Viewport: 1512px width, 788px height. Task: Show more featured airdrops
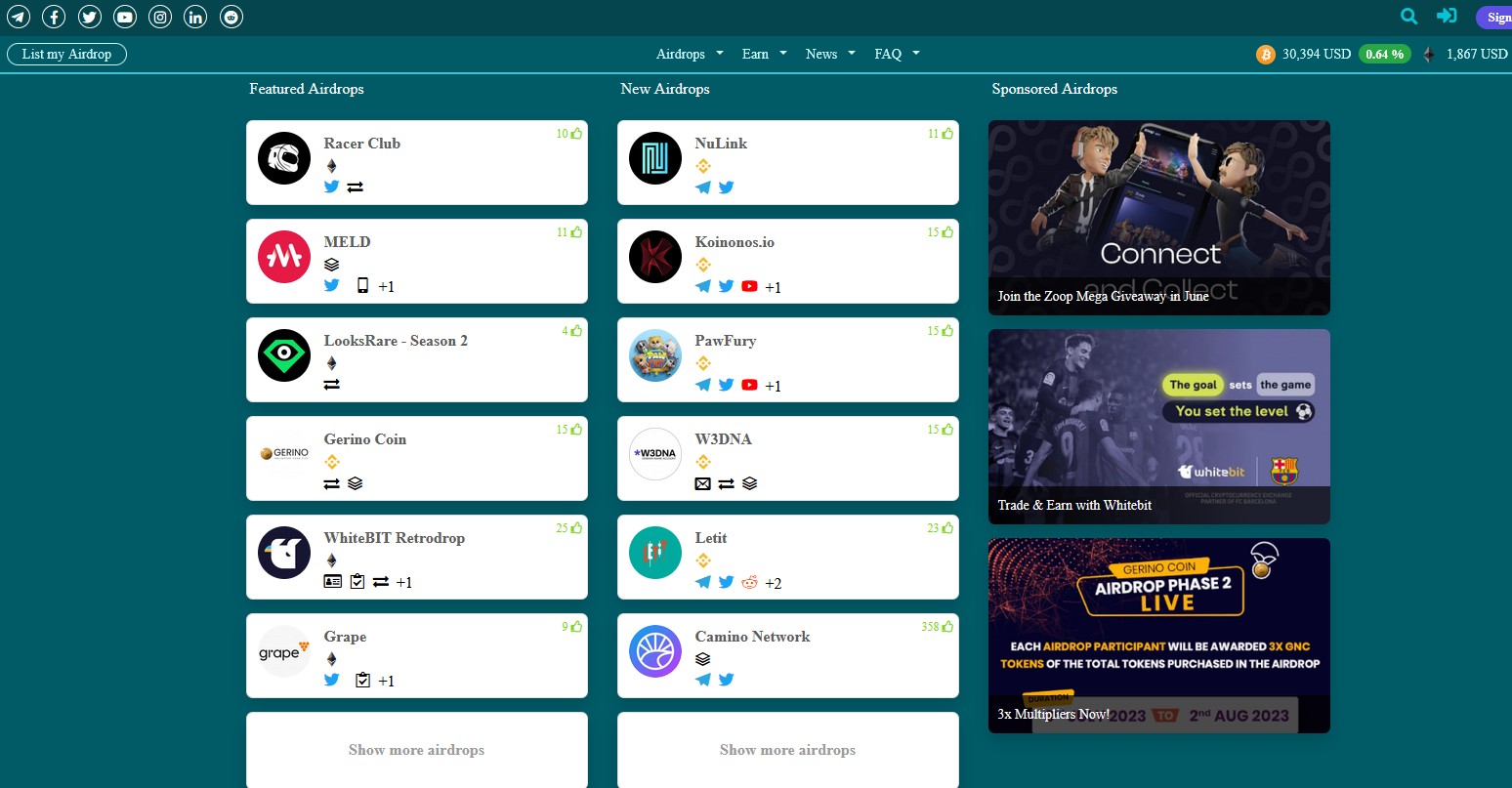pyautogui.click(x=417, y=750)
